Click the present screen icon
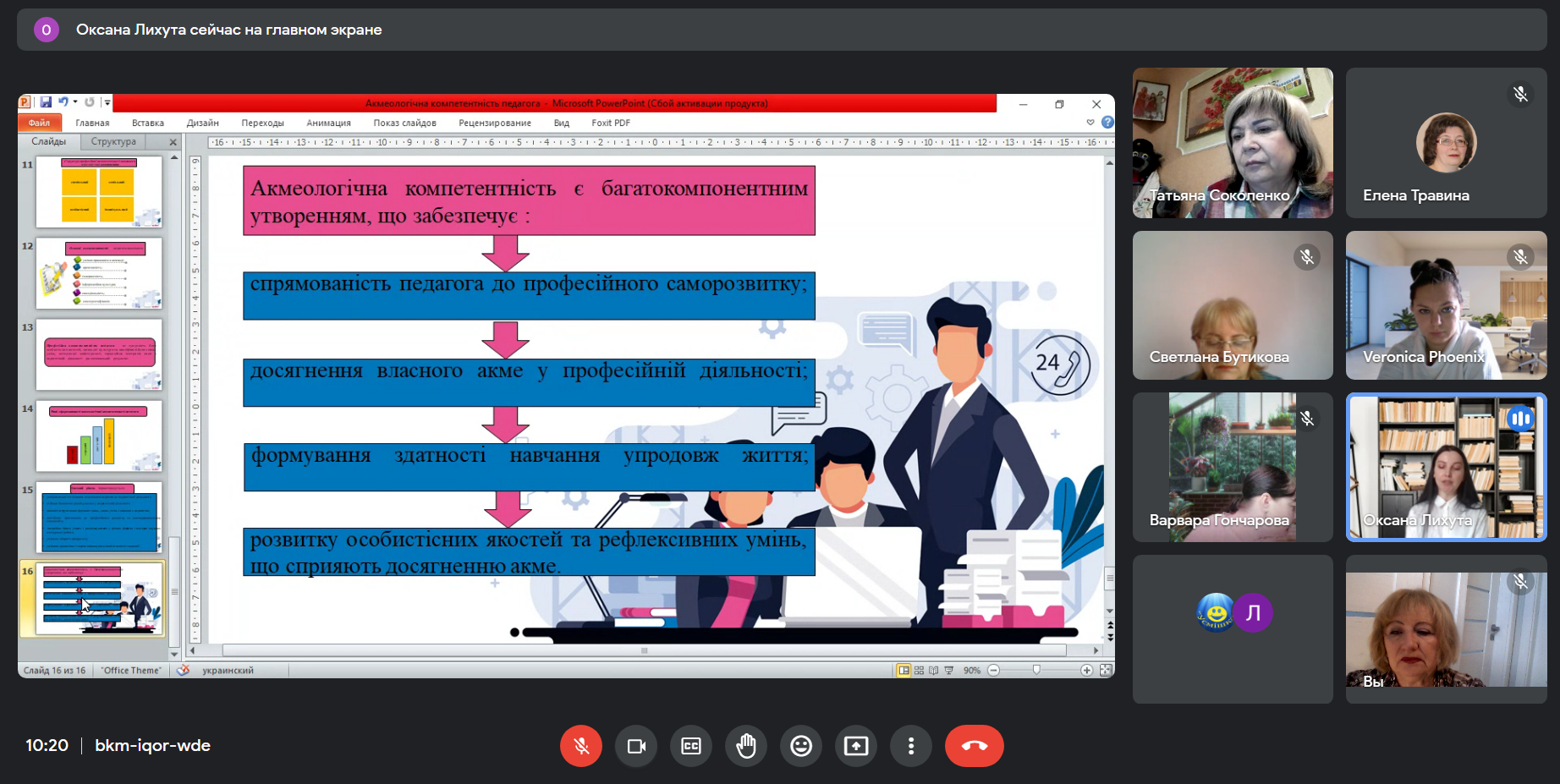1560x784 pixels. pyautogui.click(x=856, y=746)
